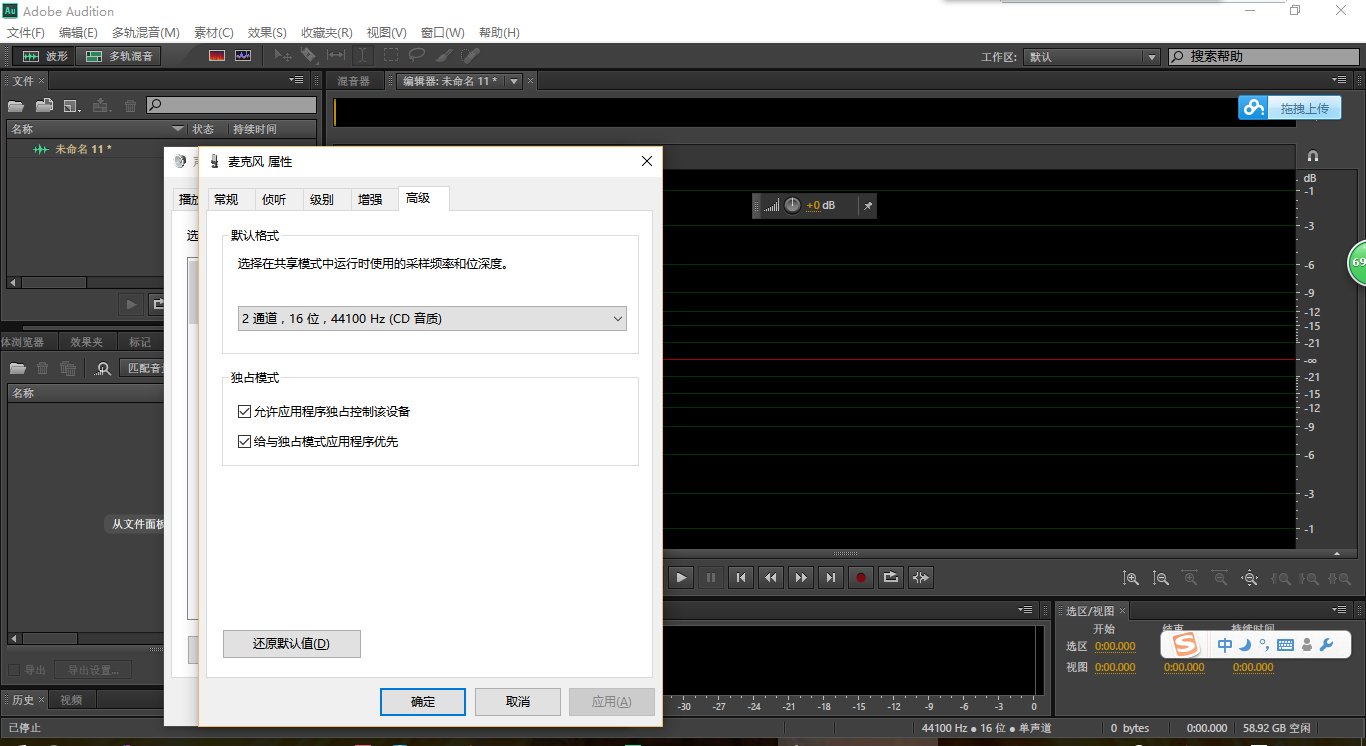Expand the 名称 column sort arrow
Image resolution: width=1366 pixels, height=746 pixels.
(x=178, y=129)
